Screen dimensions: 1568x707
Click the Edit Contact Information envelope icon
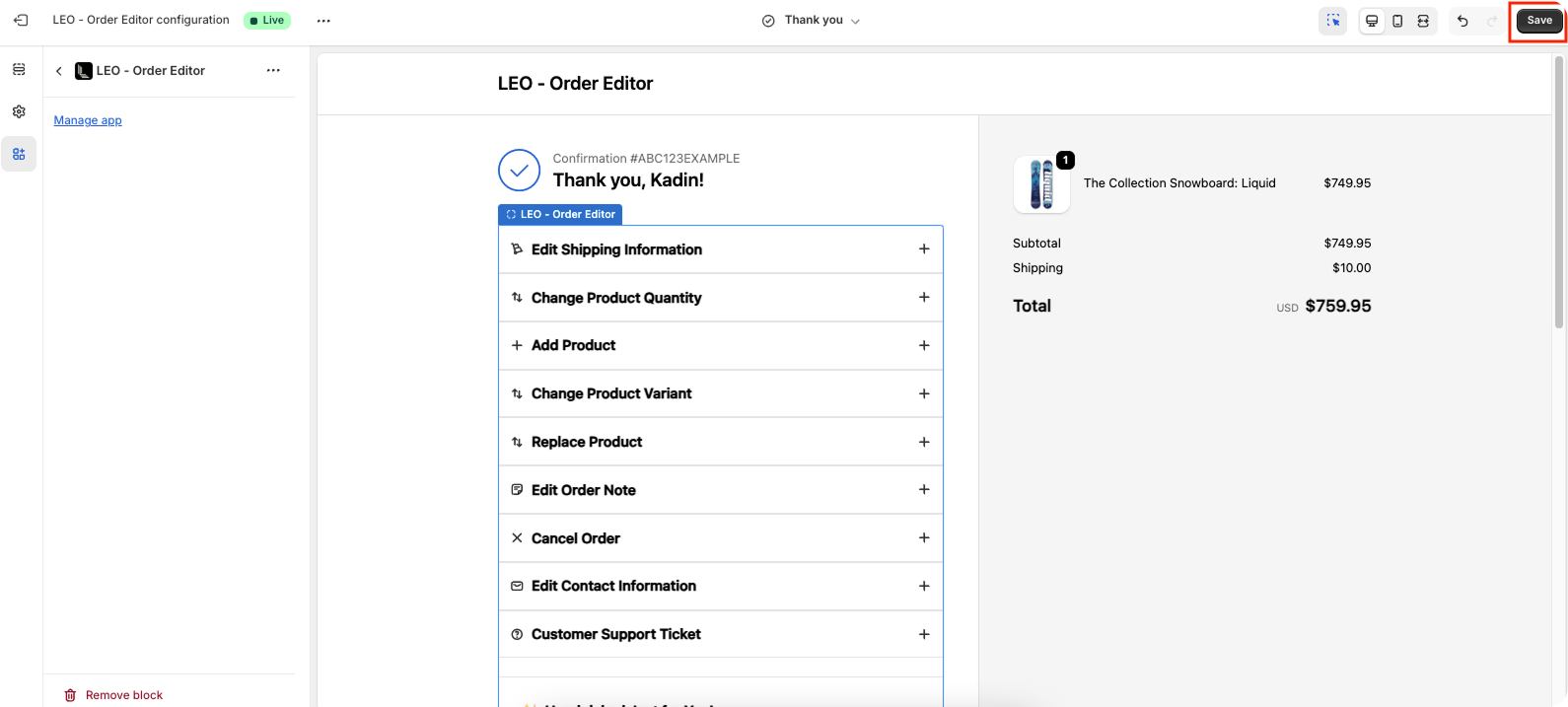[x=517, y=586]
